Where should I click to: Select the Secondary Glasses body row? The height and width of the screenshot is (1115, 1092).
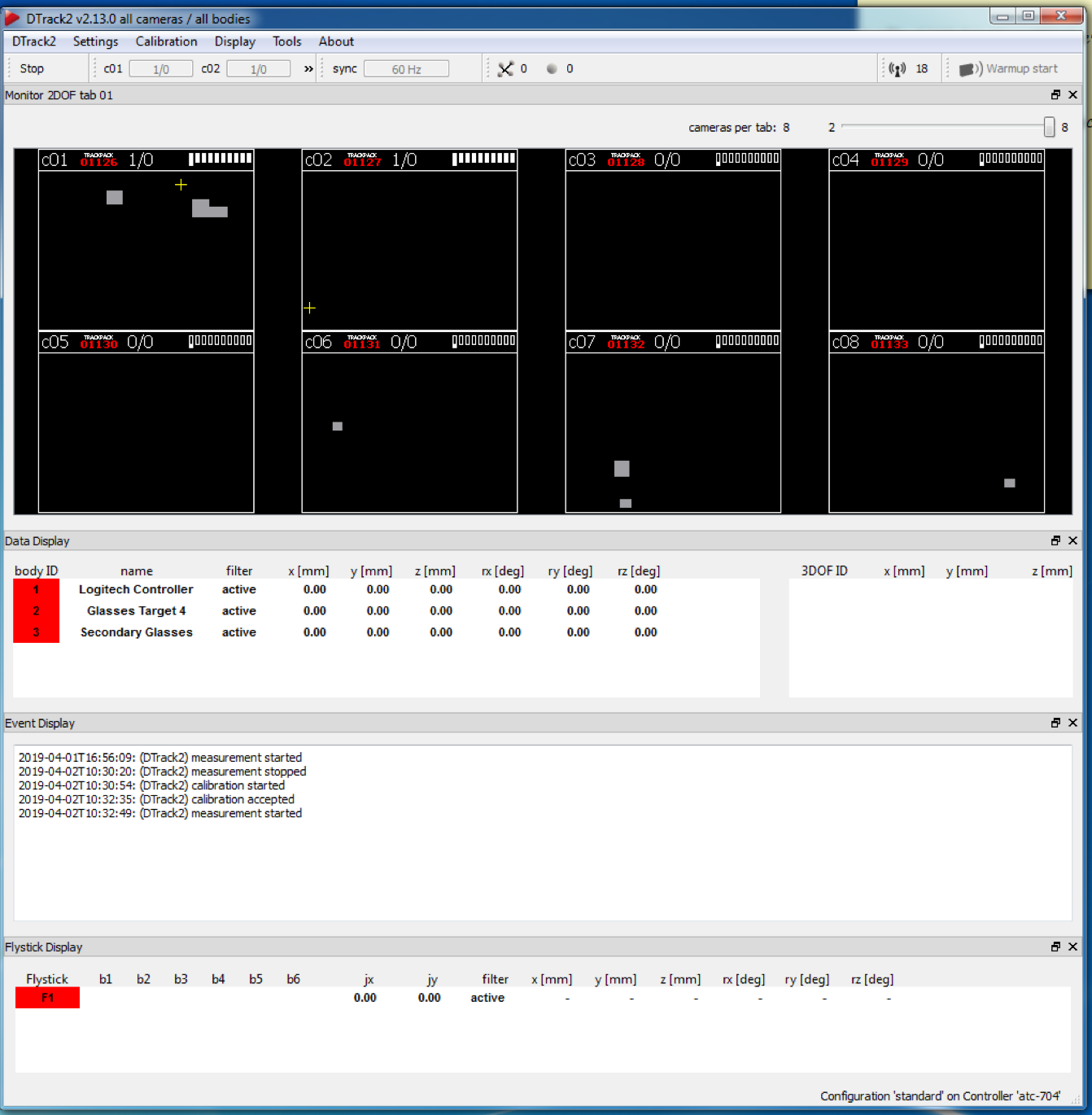tap(137, 632)
